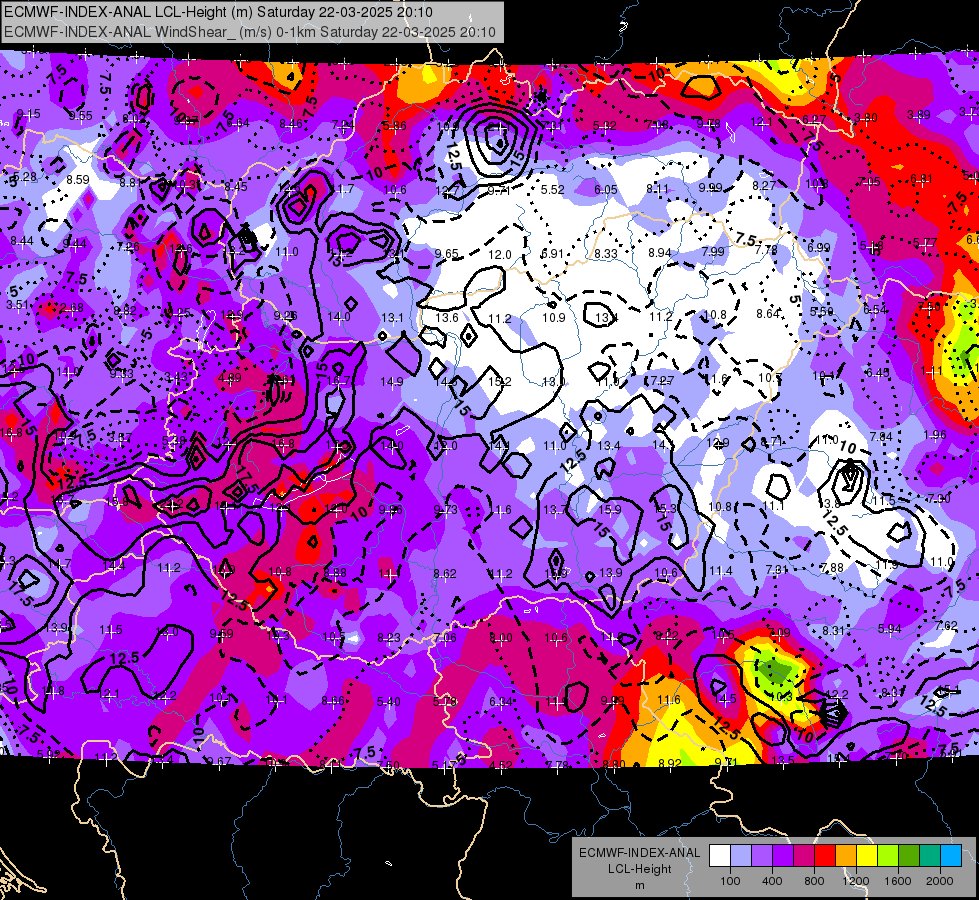Viewport: 979px width, 900px height.
Task: Click the wind shear value 10.9
Action: coord(553,317)
